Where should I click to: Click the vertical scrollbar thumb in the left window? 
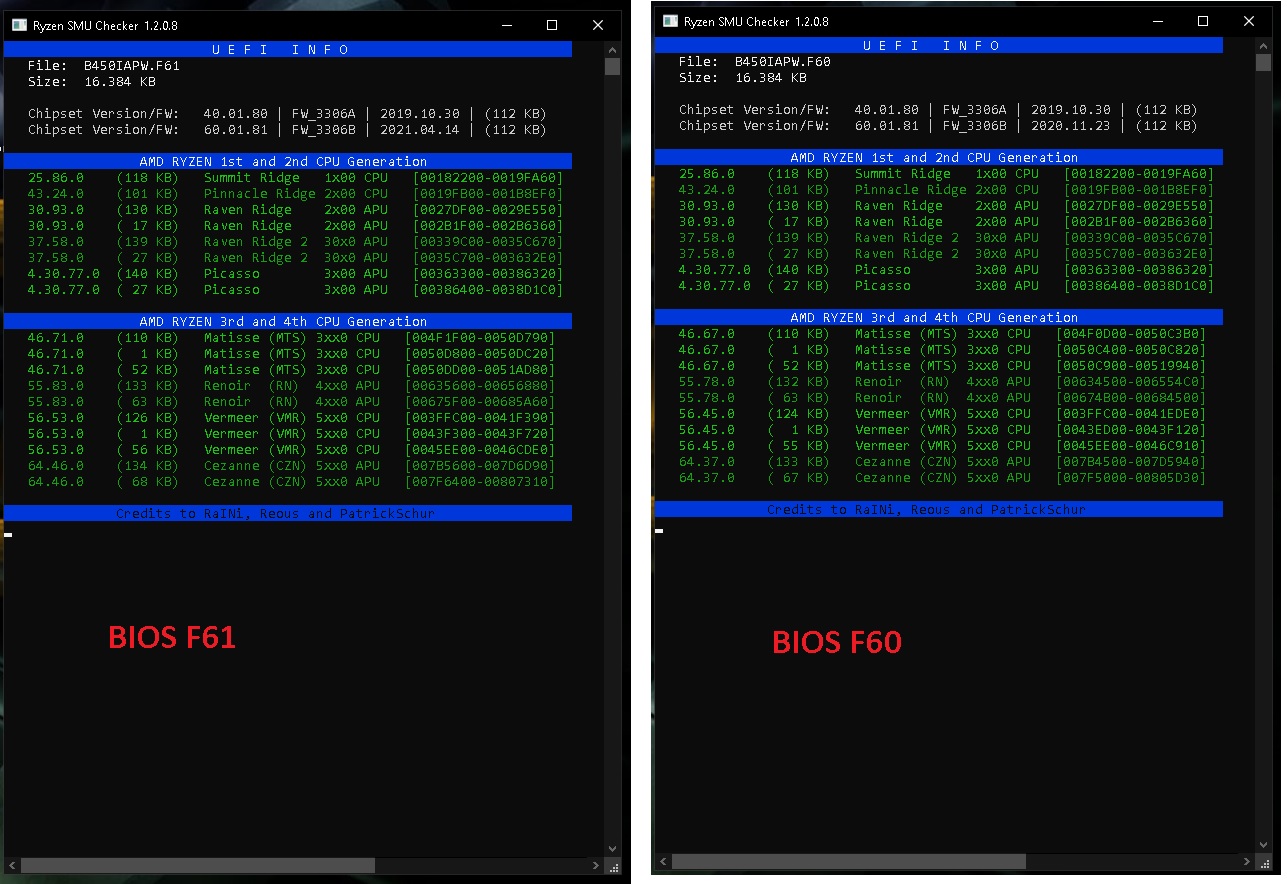(612, 67)
